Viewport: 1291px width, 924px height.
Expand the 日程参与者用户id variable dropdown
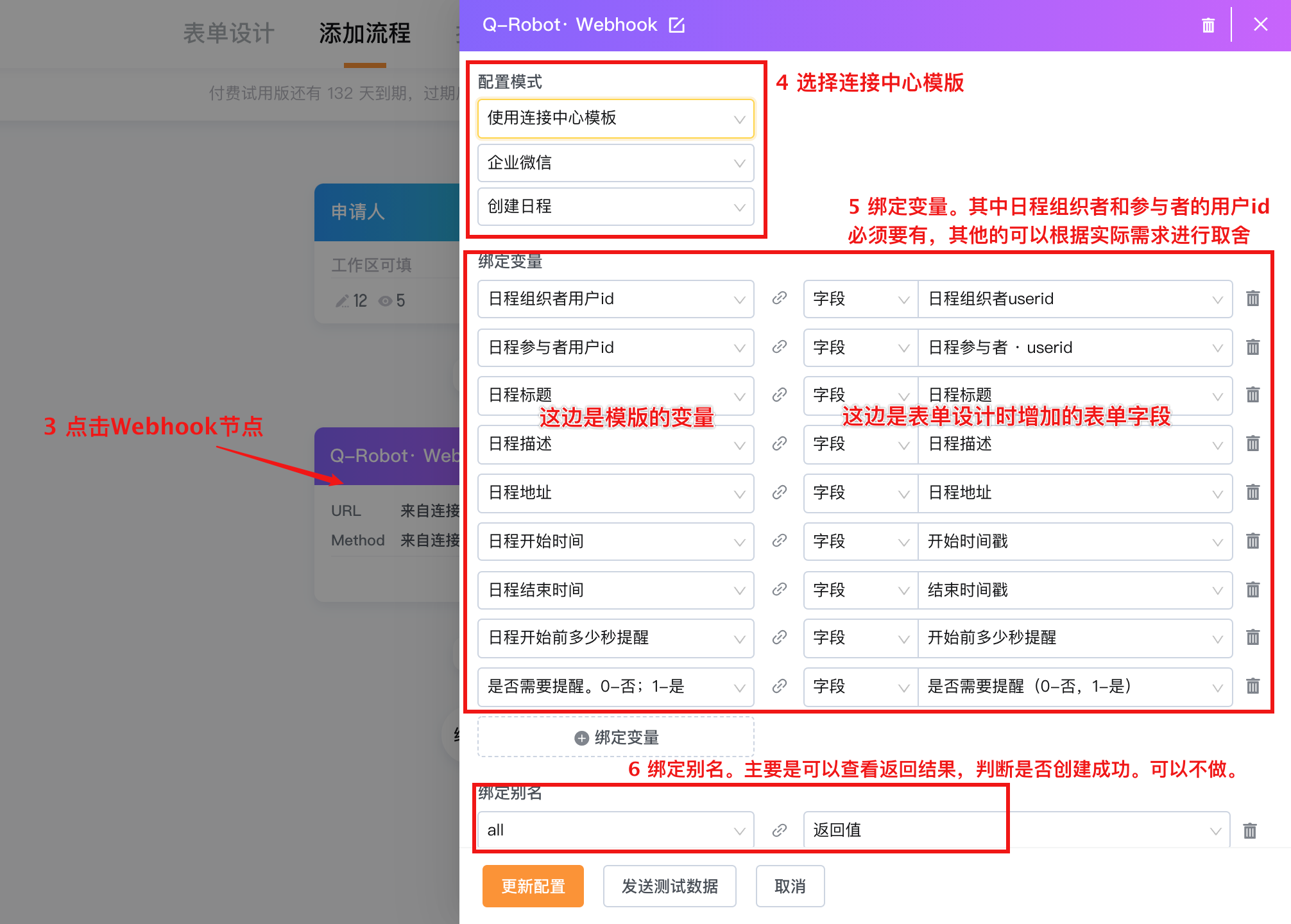[x=616, y=348]
